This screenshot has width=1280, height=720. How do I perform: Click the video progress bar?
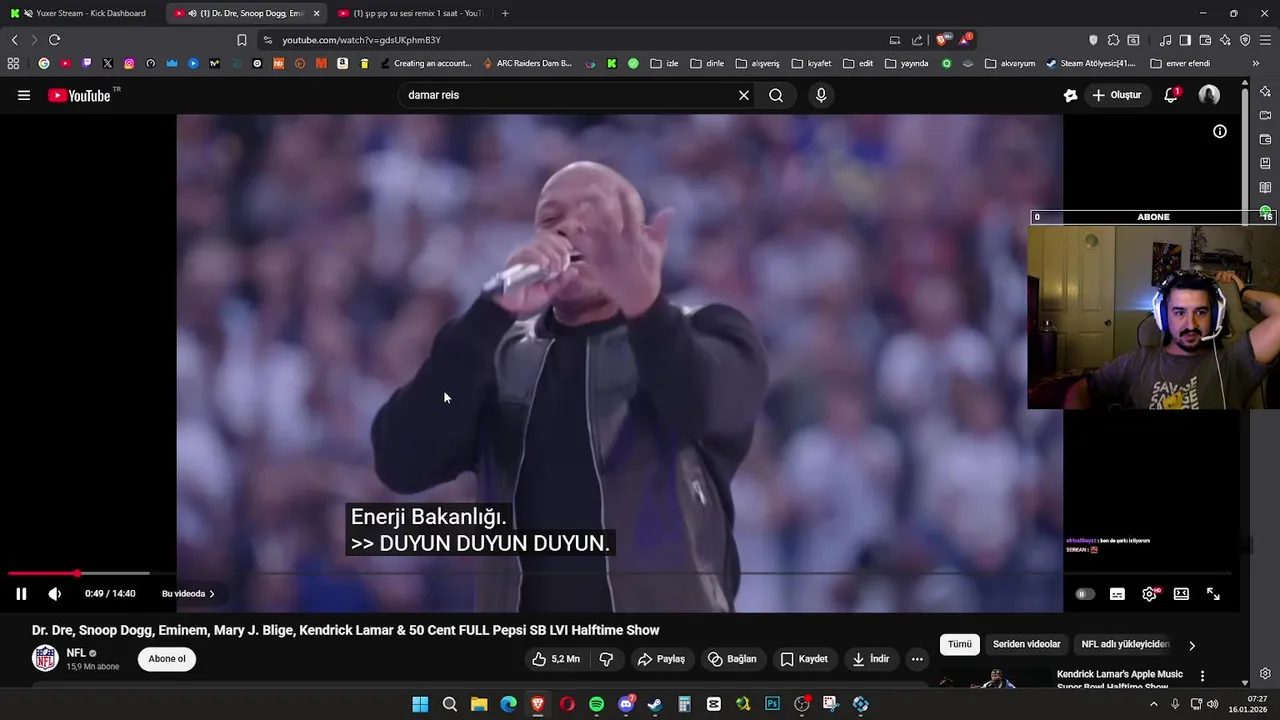click(620, 573)
